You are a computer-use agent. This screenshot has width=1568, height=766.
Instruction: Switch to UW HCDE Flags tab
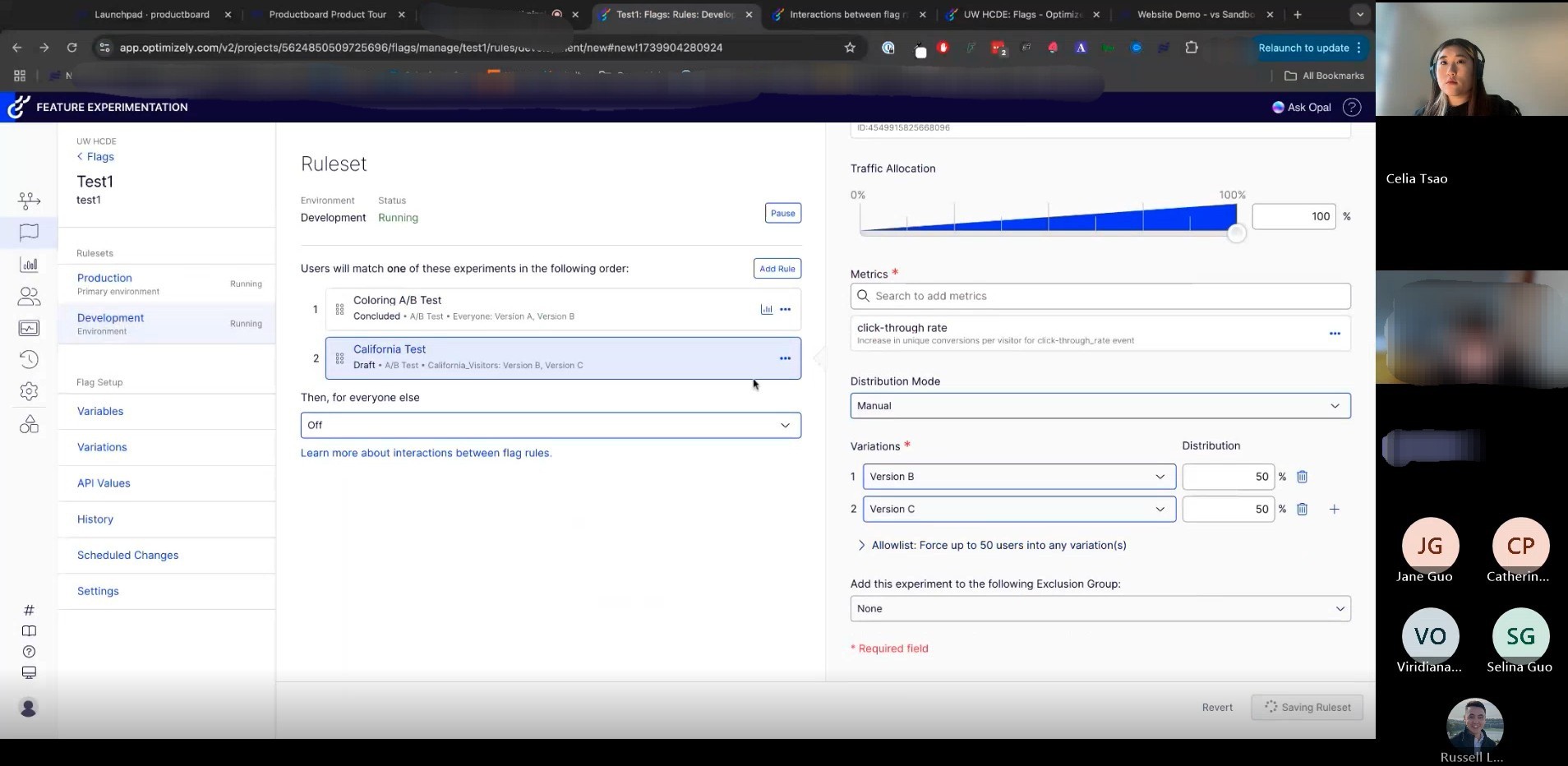pos(1023,15)
